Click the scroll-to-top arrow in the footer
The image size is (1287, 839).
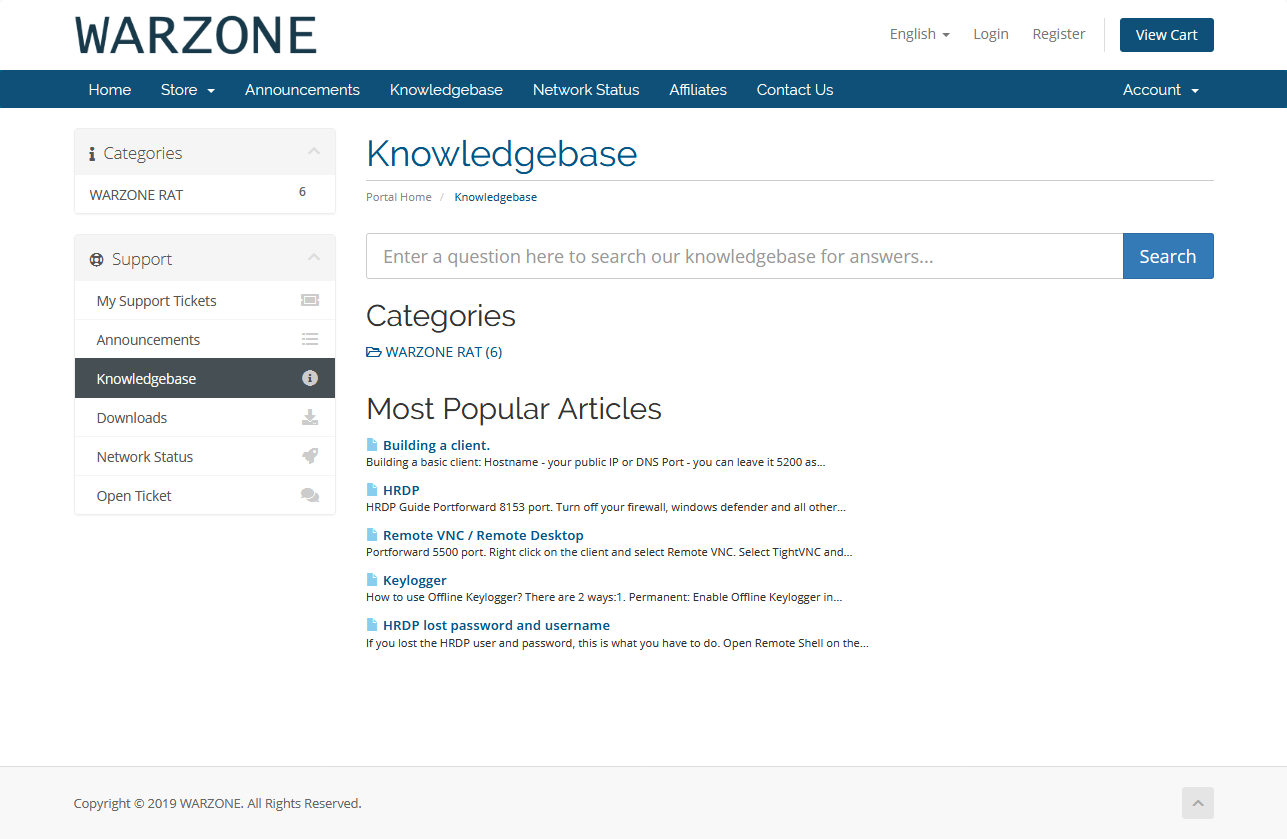coord(1197,803)
